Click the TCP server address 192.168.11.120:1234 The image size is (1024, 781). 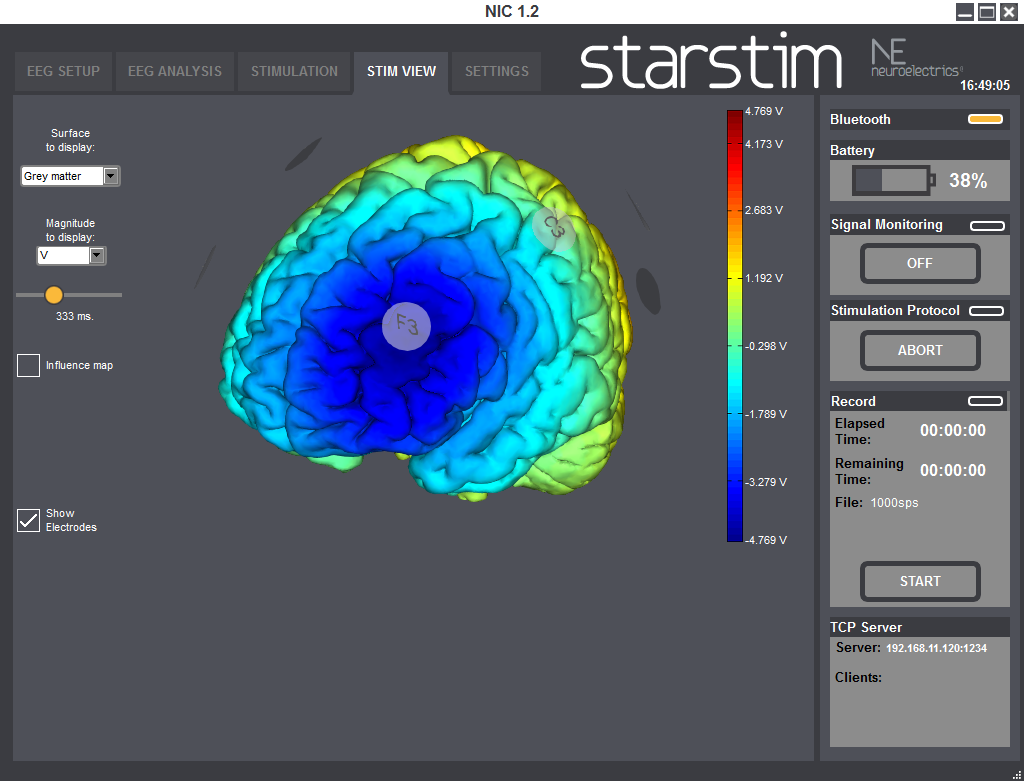click(x=936, y=648)
